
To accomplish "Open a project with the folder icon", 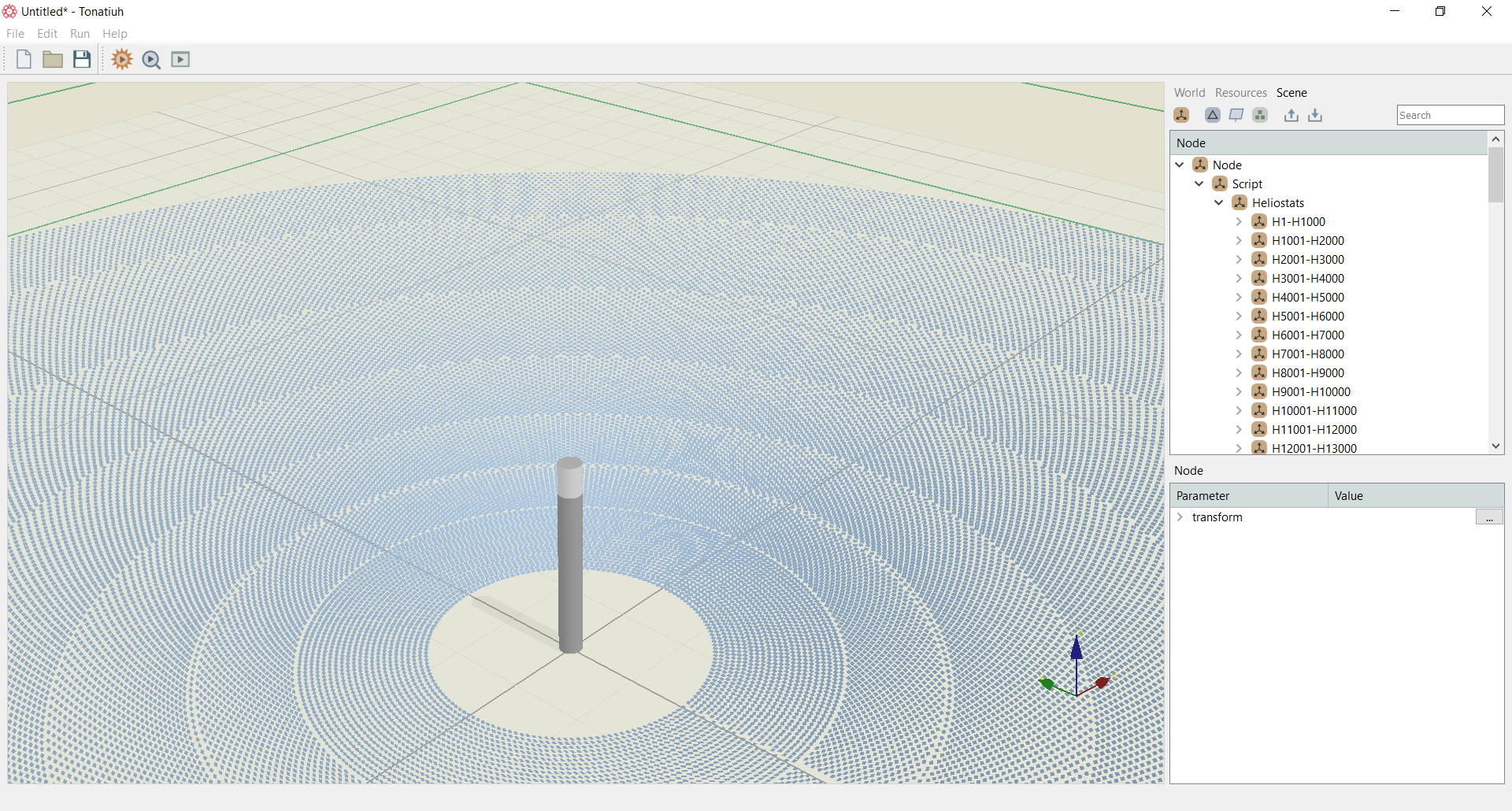I will 53,60.
